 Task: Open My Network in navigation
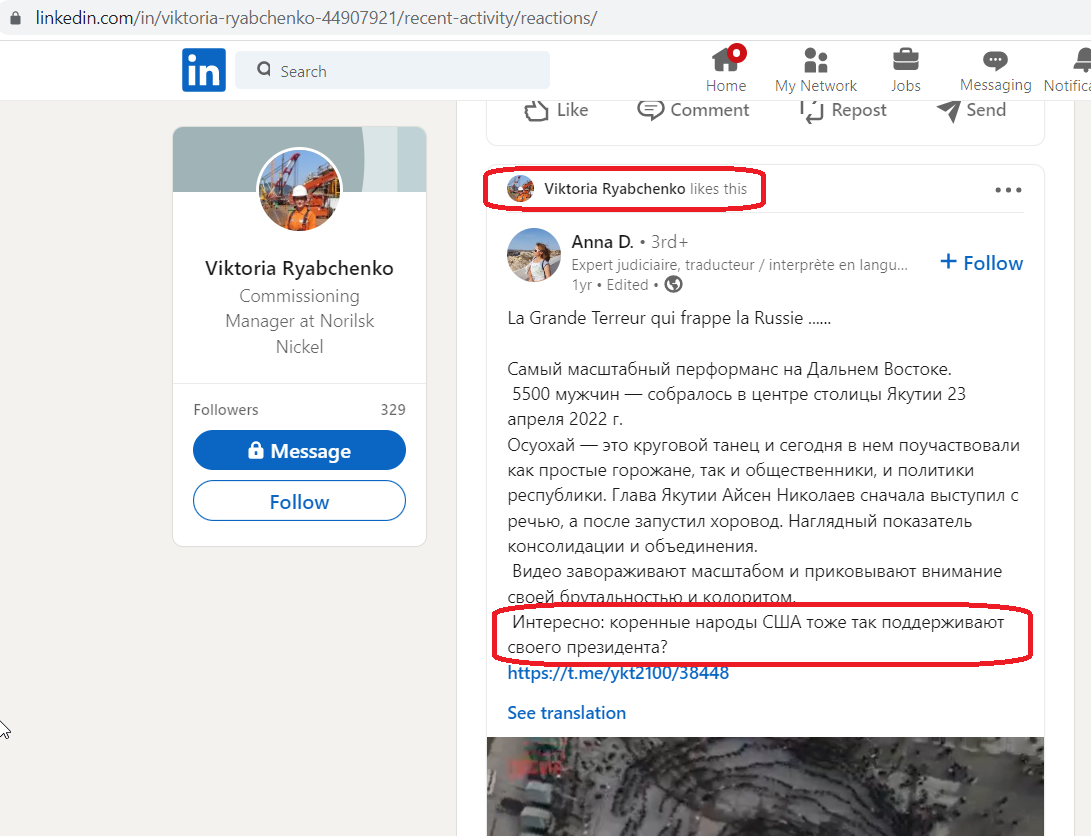click(x=815, y=70)
